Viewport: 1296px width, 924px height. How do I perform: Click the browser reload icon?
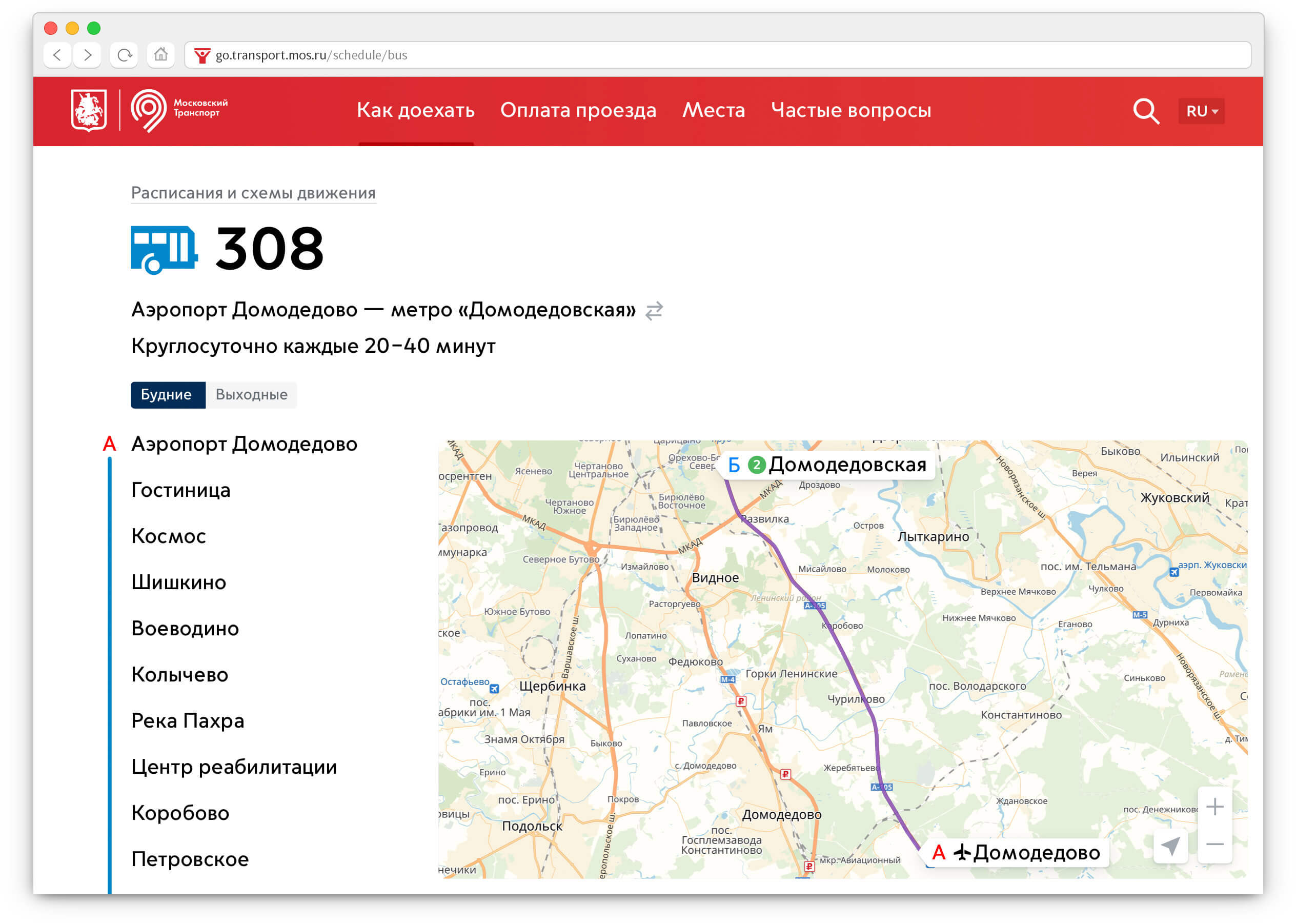[x=125, y=55]
